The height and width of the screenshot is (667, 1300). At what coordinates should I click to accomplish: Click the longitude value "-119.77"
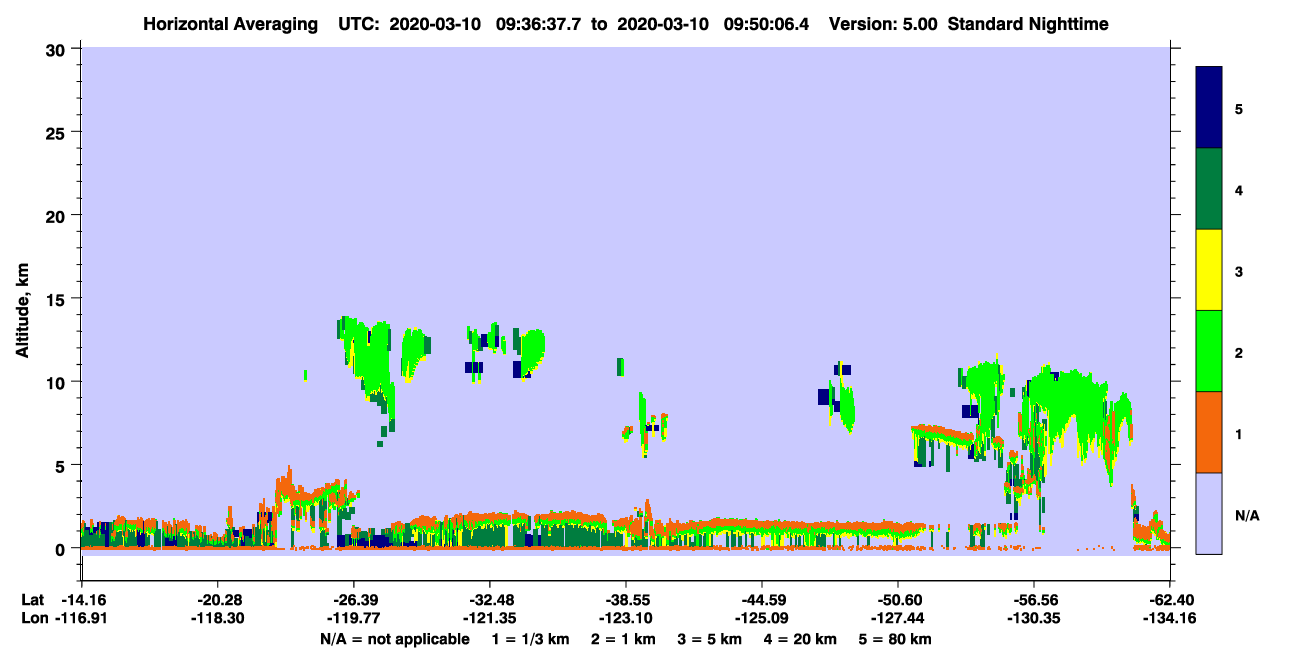pyautogui.click(x=353, y=619)
